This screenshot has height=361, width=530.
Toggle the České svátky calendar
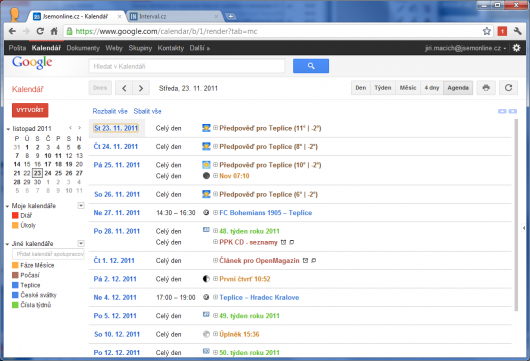[15, 295]
